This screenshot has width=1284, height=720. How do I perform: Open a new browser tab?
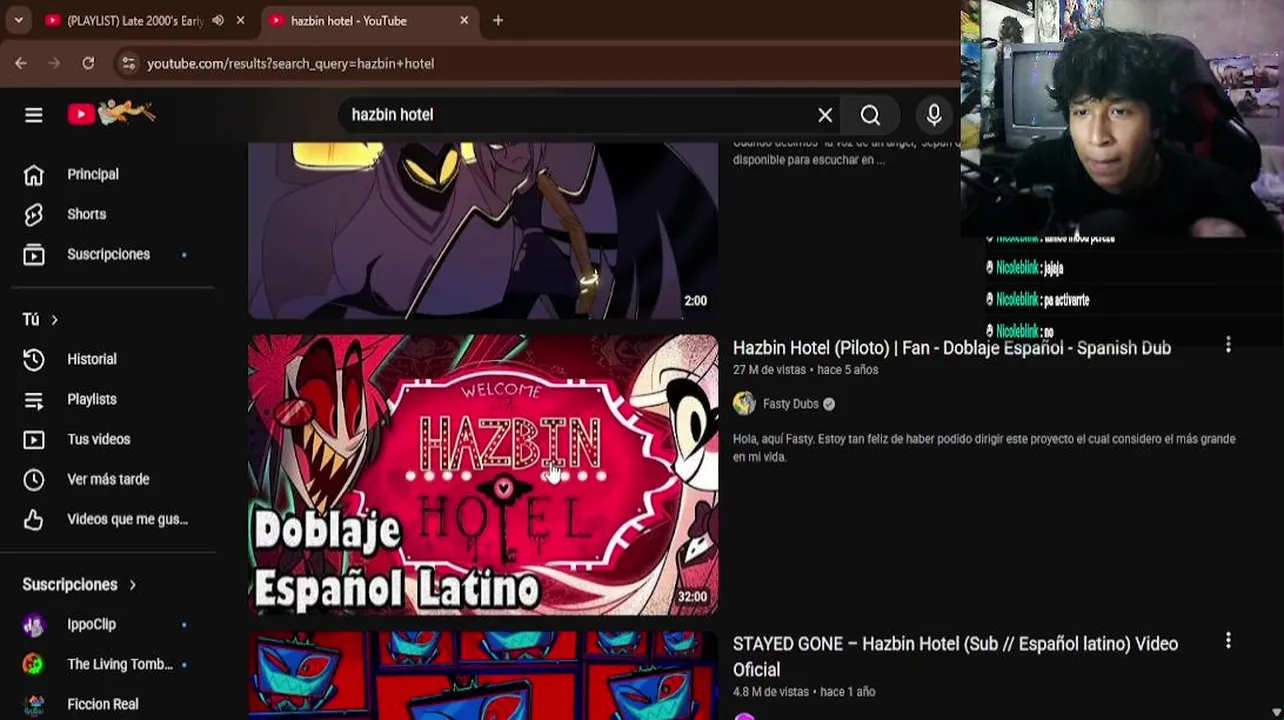coord(498,20)
